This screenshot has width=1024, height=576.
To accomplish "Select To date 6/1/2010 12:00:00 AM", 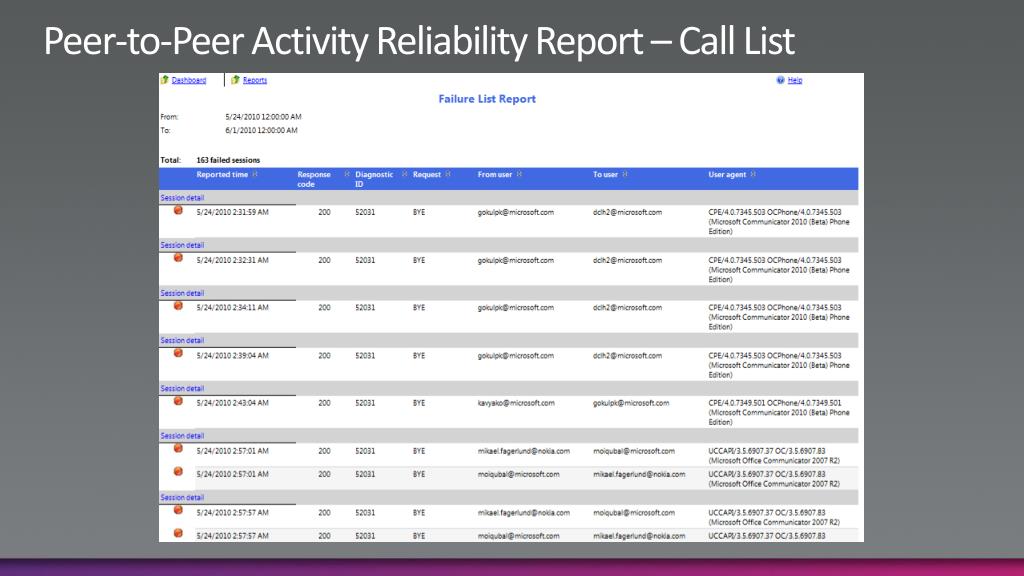I will coord(261,131).
